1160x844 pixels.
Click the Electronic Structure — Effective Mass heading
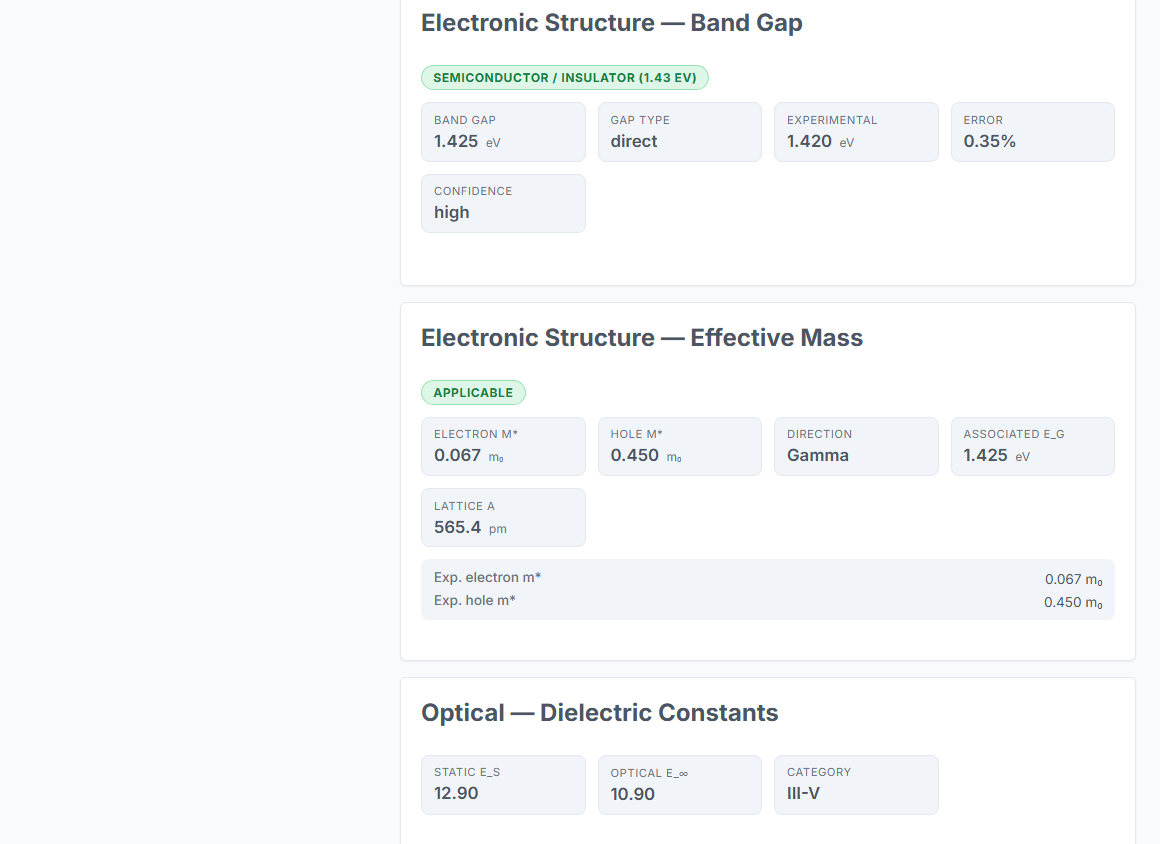tap(642, 338)
